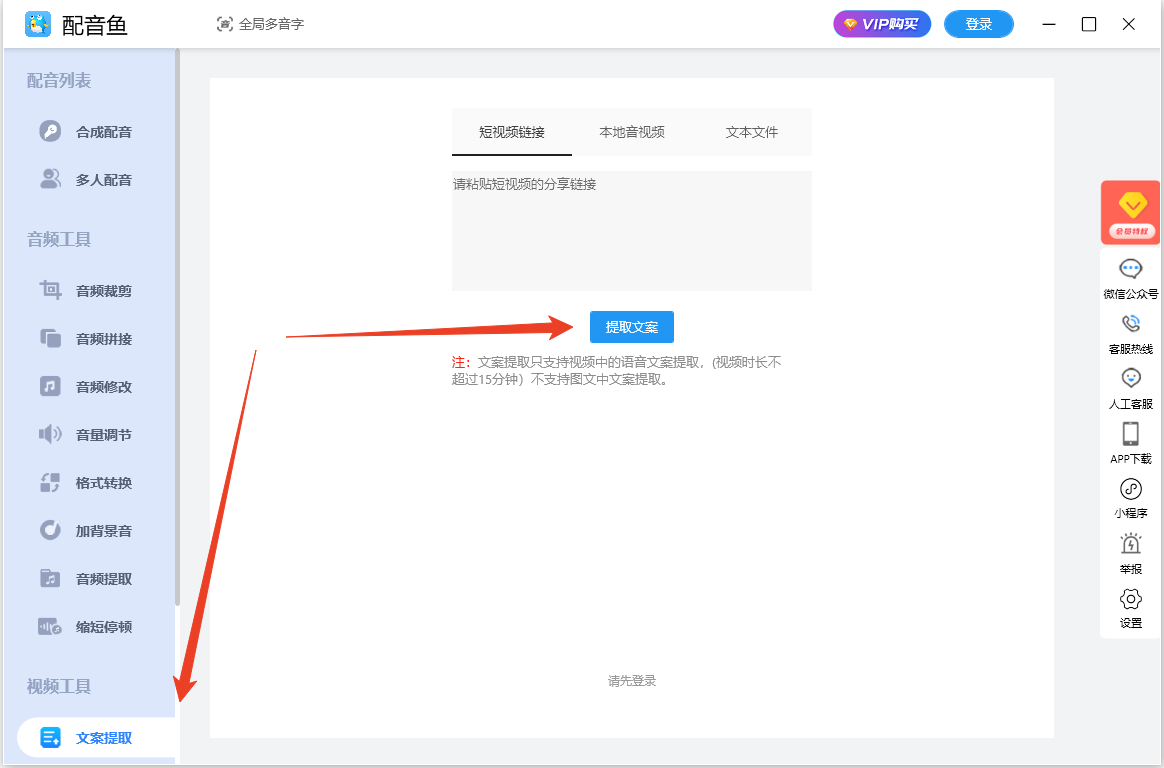The height and width of the screenshot is (768, 1164).
Task: Click the 配音鱼 app logo icon
Action: click(x=38, y=24)
